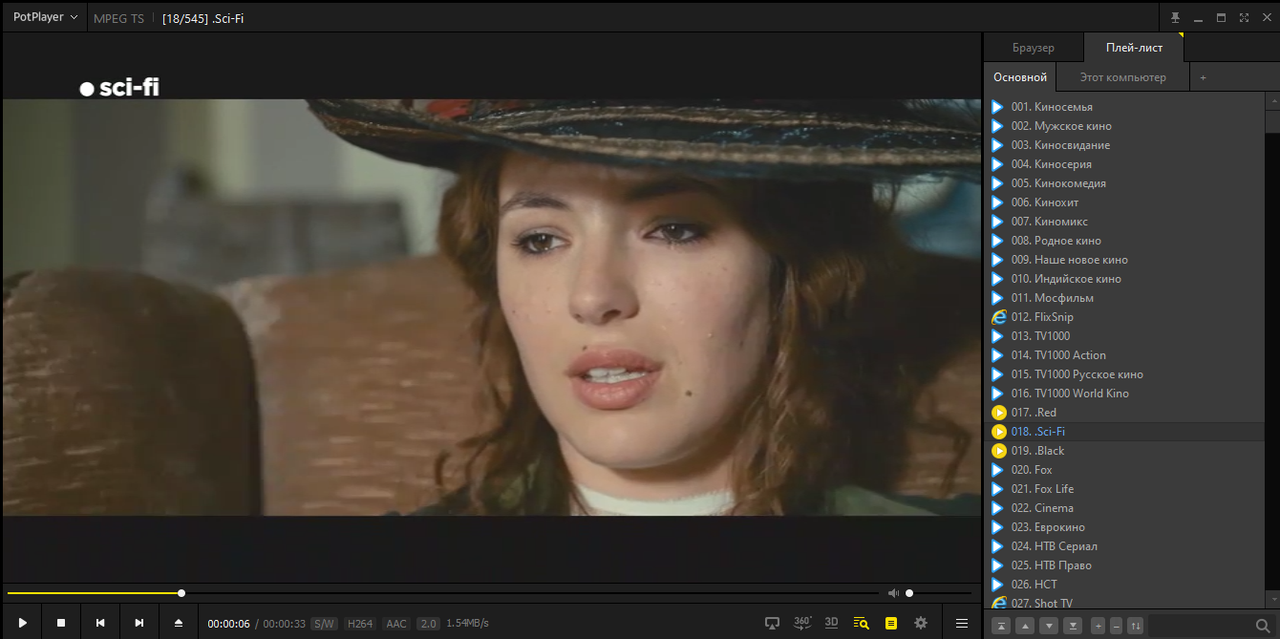Image resolution: width=1280 pixels, height=639 pixels.
Task: Stop the video playback
Action: pyautogui.click(x=61, y=623)
